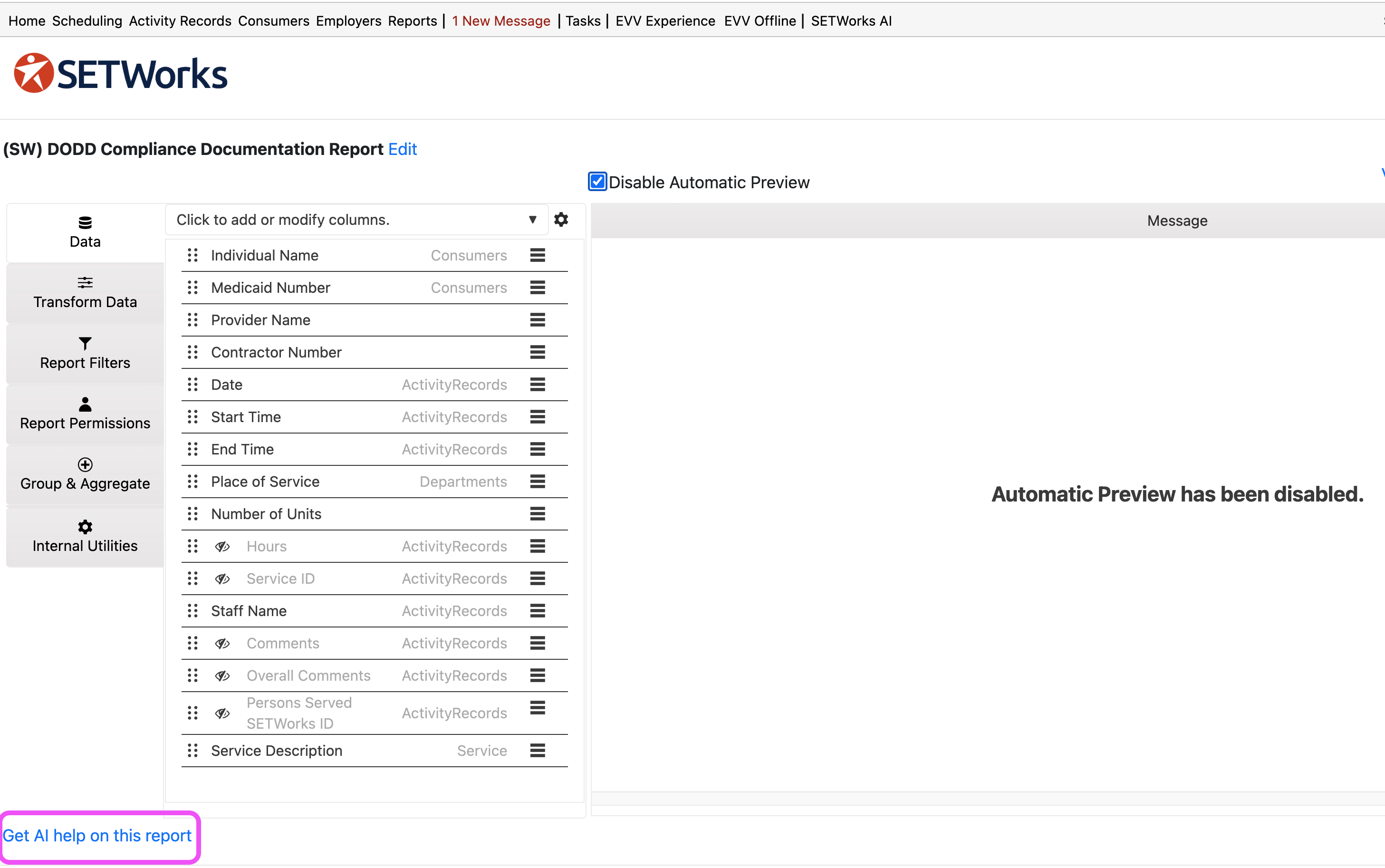The width and height of the screenshot is (1385, 868).
Task: Uncheck Disable Automatic Preview checkbox
Action: [x=597, y=182]
